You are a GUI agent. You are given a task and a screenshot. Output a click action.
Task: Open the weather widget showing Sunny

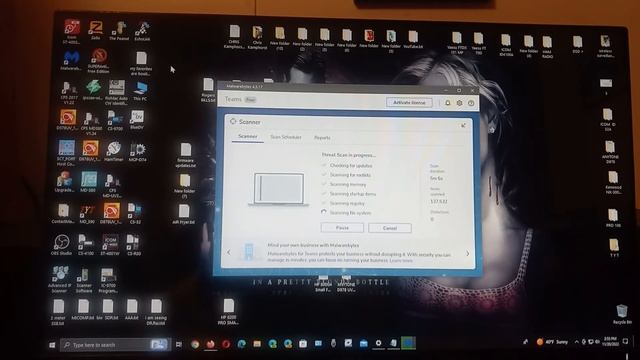[552, 342]
